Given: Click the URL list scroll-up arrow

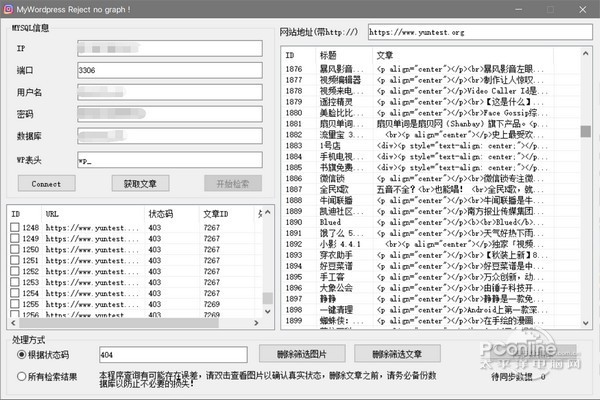Looking at the screenshot, I should (268, 212).
